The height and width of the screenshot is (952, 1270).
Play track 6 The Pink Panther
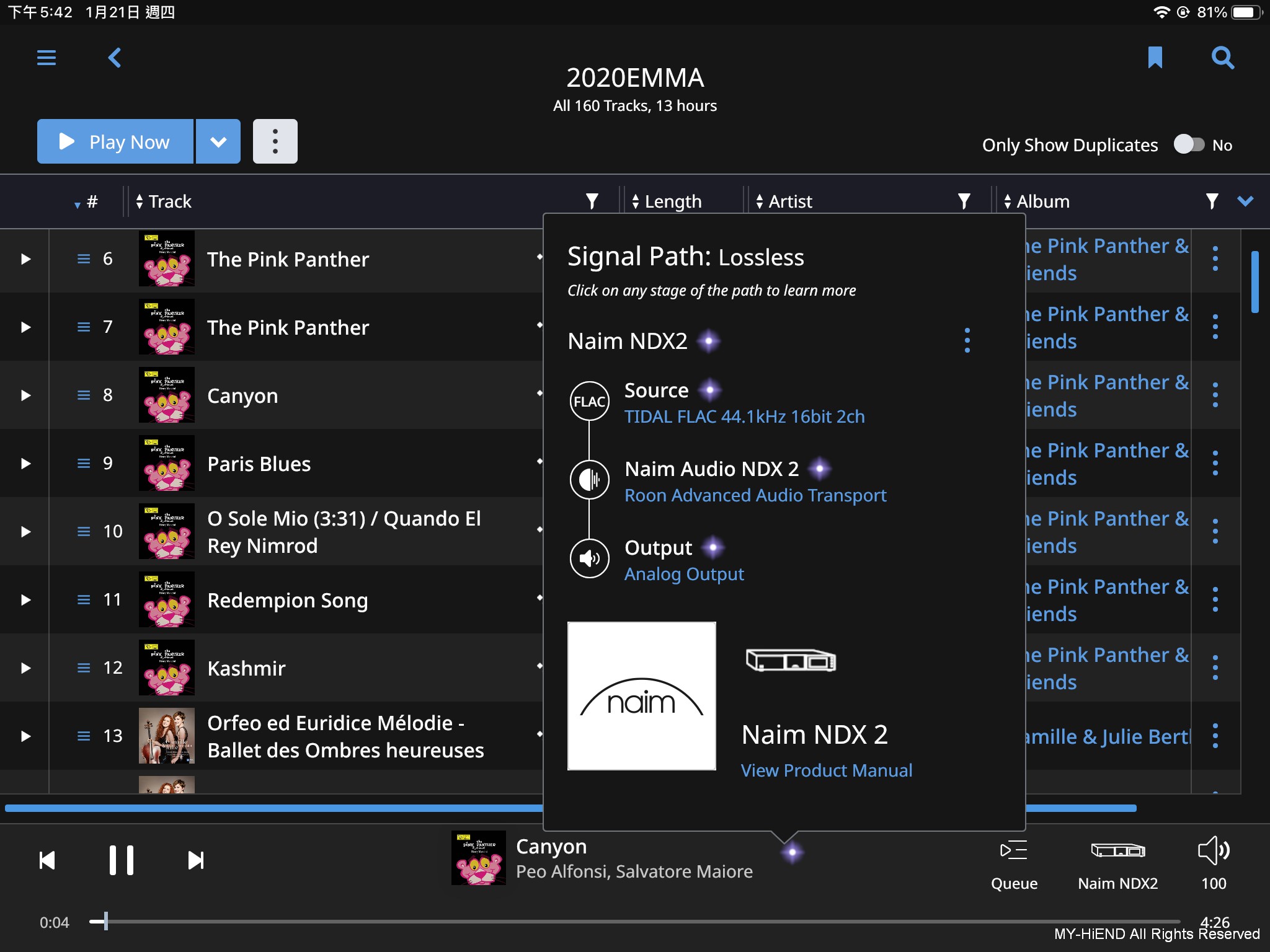tap(25, 259)
